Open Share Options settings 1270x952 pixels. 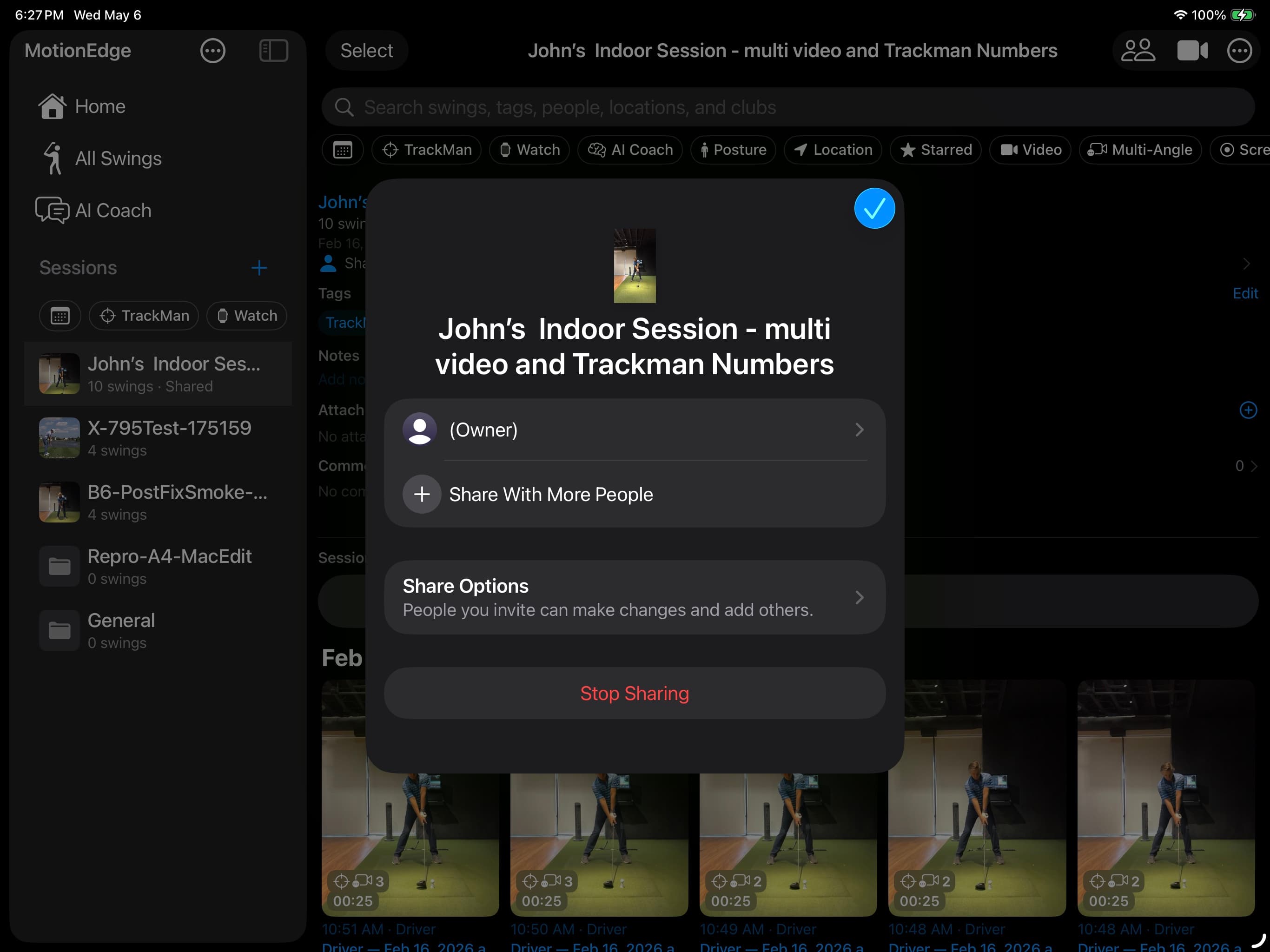(x=635, y=597)
